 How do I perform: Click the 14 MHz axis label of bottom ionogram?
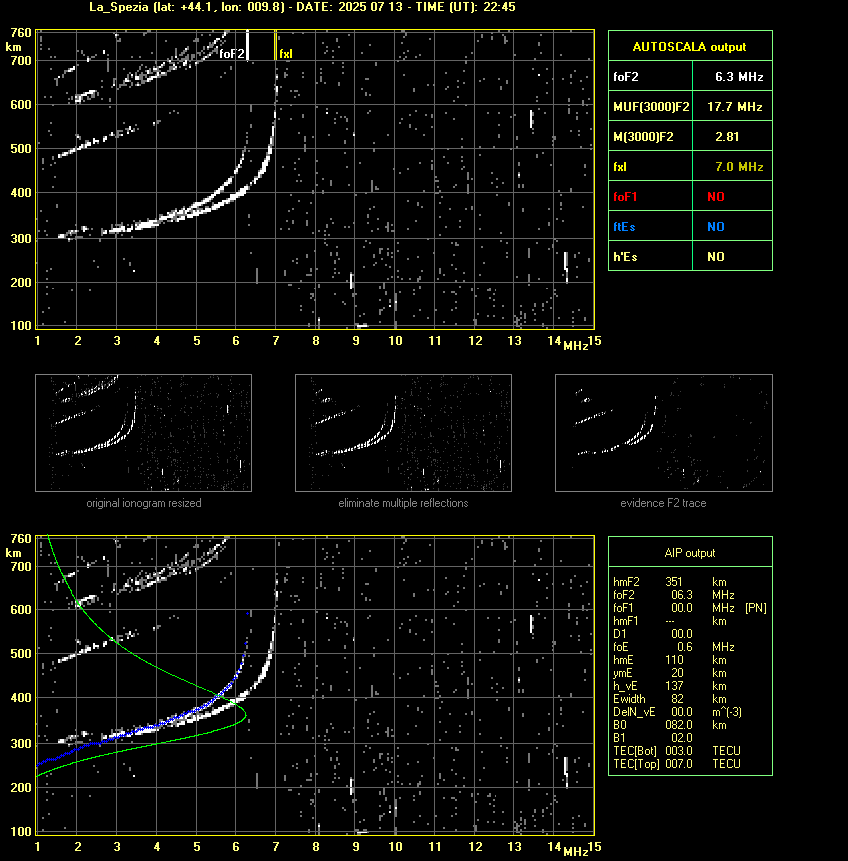click(x=554, y=847)
